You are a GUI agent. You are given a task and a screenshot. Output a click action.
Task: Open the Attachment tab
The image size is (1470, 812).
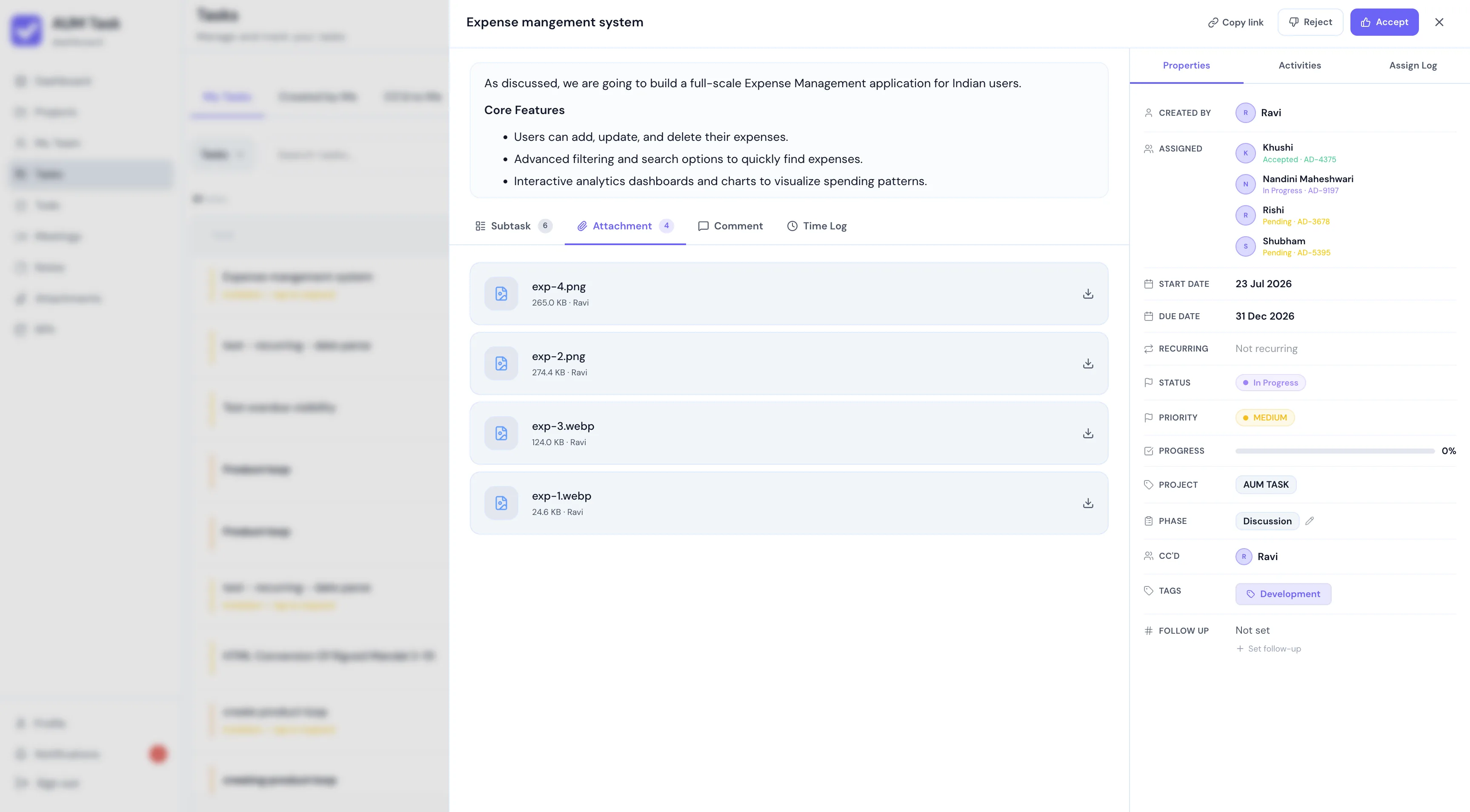pos(625,226)
